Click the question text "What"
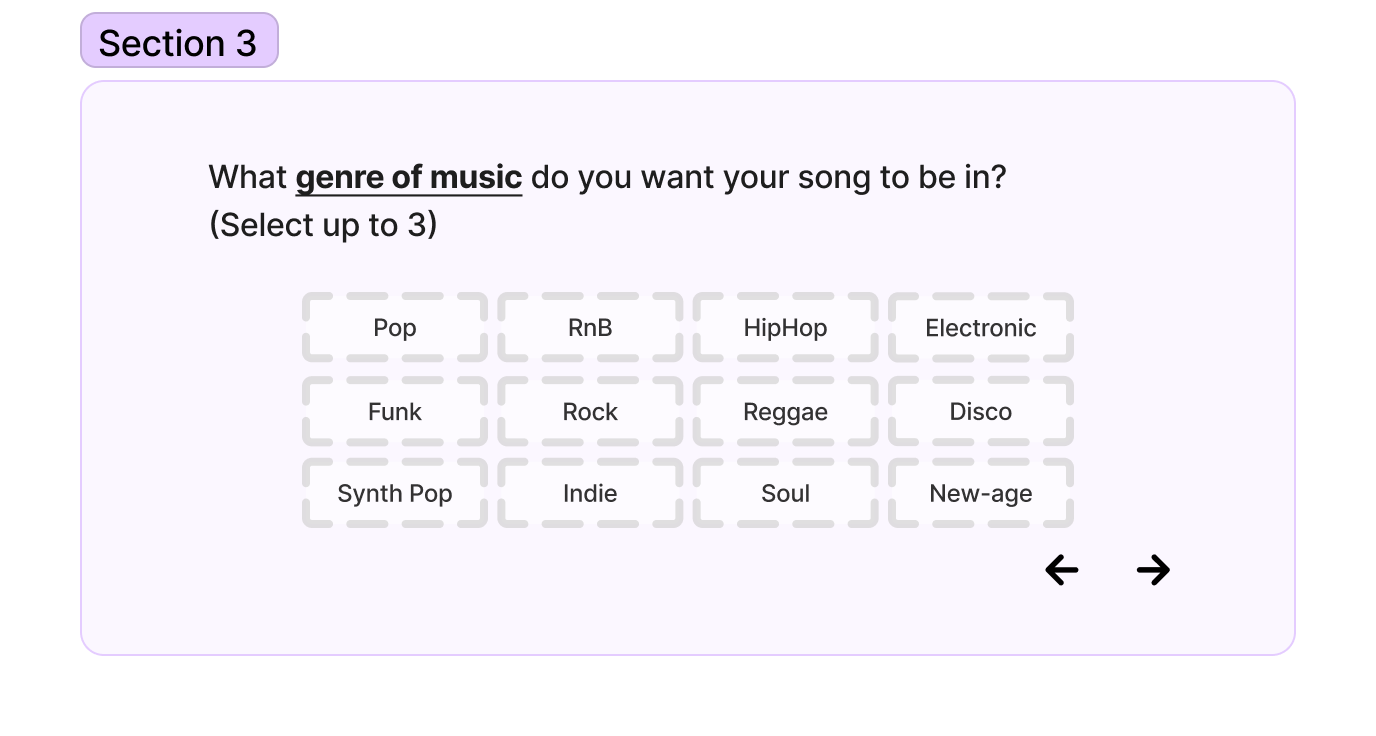Image resolution: width=1376 pixels, height=736 pixels. coord(247,178)
